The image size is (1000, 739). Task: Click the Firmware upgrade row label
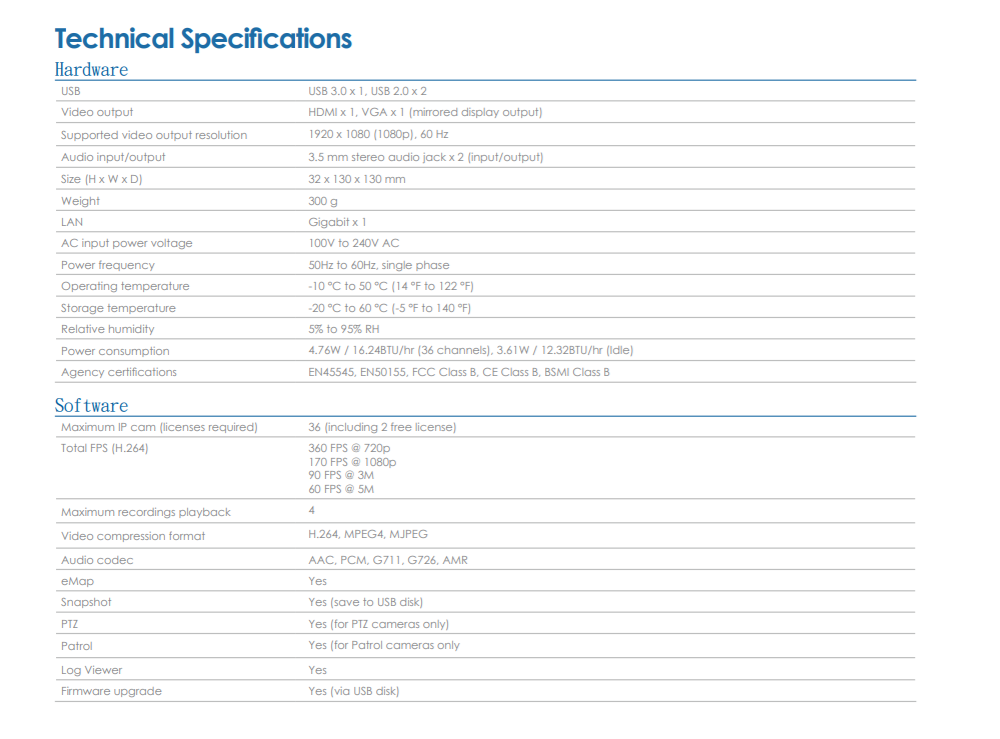click(x=111, y=691)
